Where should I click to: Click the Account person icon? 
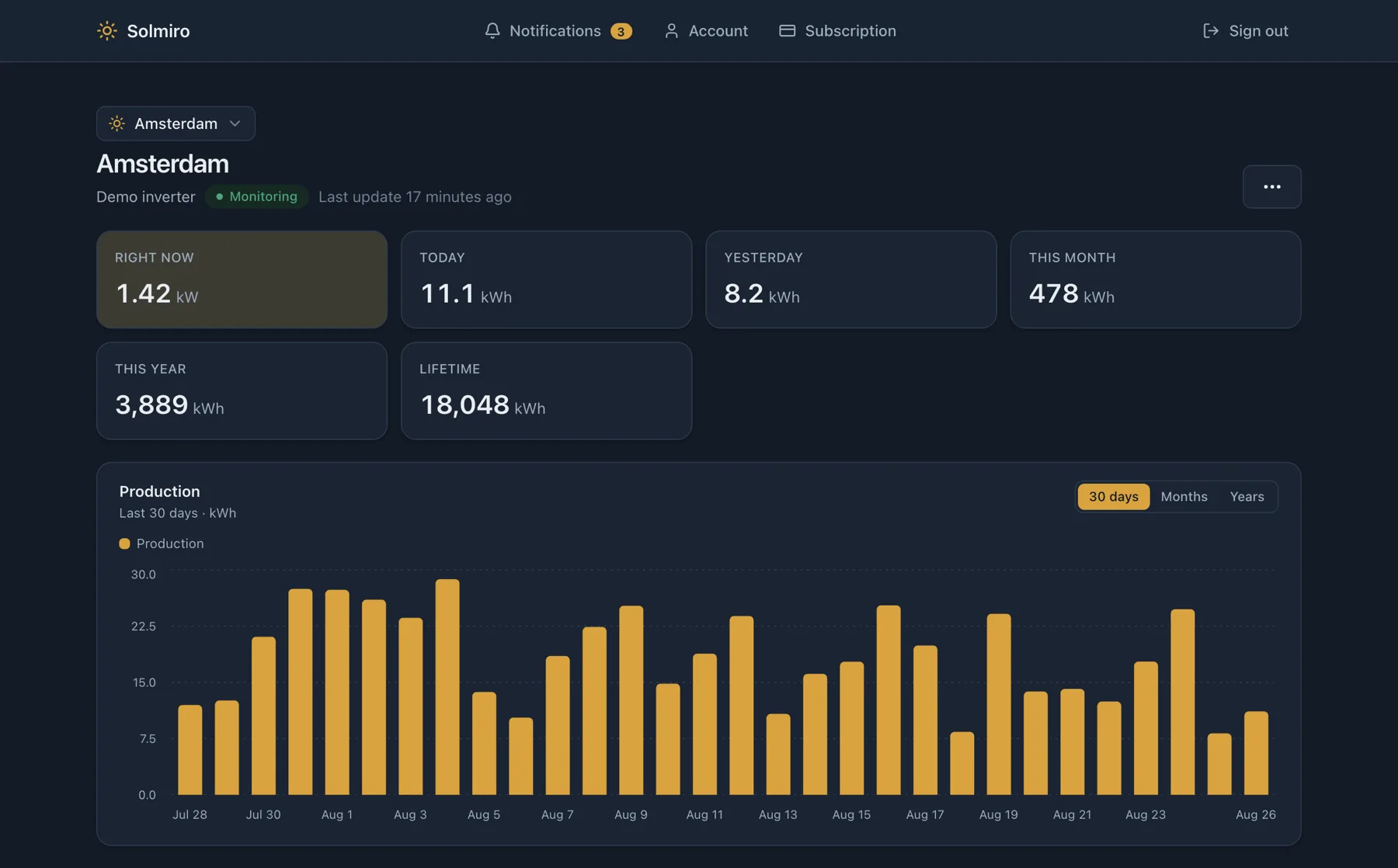pyautogui.click(x=672, y=30)
